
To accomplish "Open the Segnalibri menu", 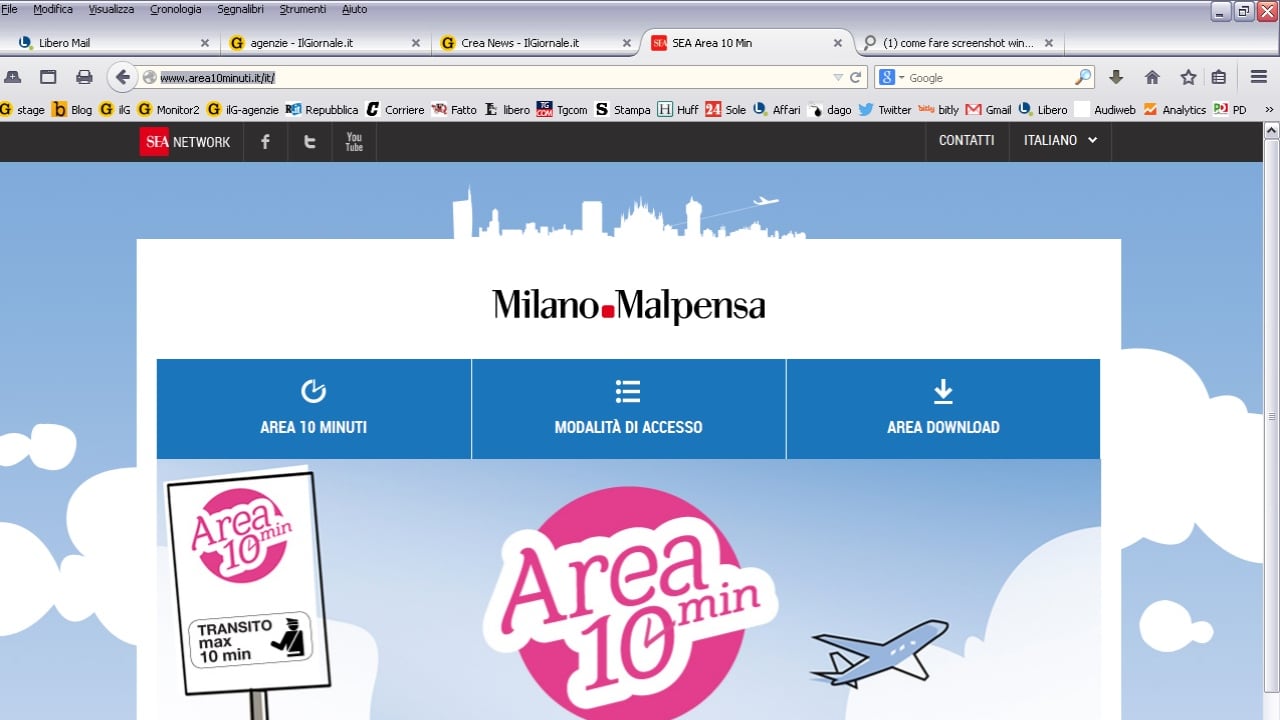I will (241, 9).
